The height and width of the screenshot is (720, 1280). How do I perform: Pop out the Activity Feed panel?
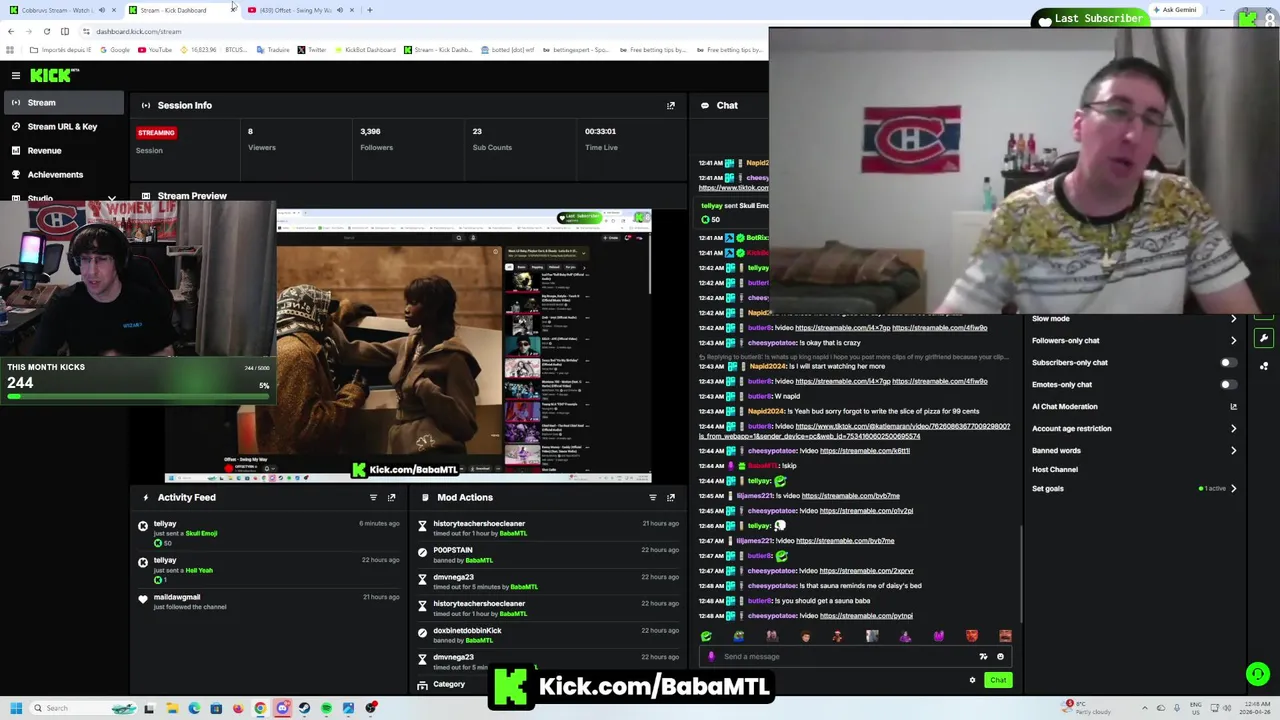[x=391, y=497]
